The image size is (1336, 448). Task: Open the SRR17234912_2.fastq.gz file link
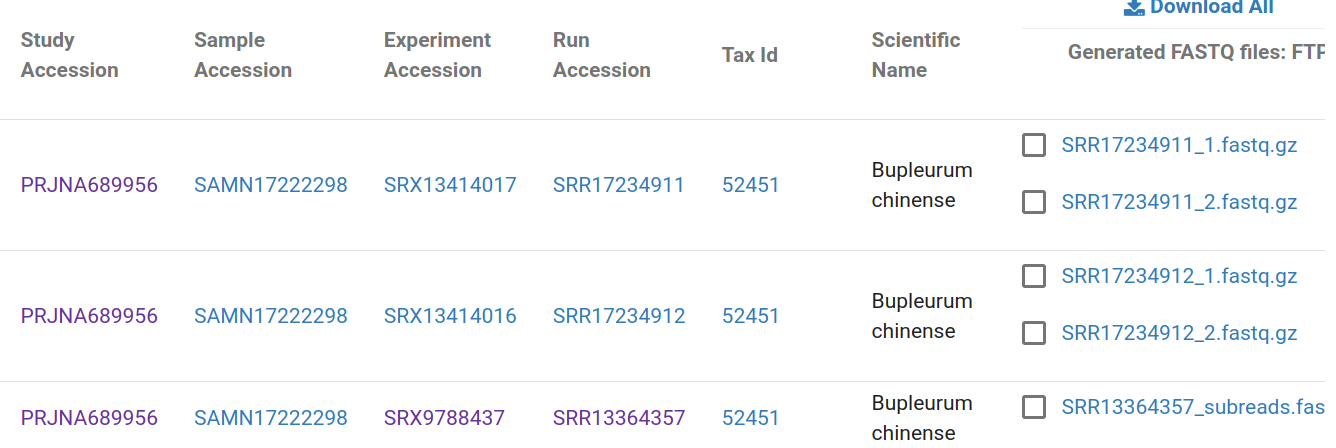(x=1179, y=333)
